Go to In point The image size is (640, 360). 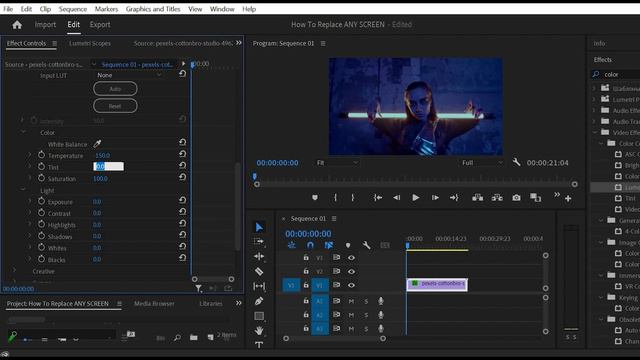pyautogui.click(x=378, y=198)
